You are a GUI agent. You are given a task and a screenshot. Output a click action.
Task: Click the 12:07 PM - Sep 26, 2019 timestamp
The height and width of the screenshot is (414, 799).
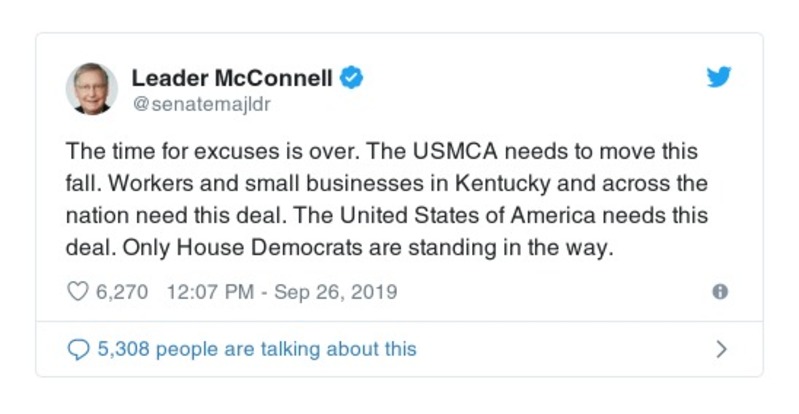(282, 292)
